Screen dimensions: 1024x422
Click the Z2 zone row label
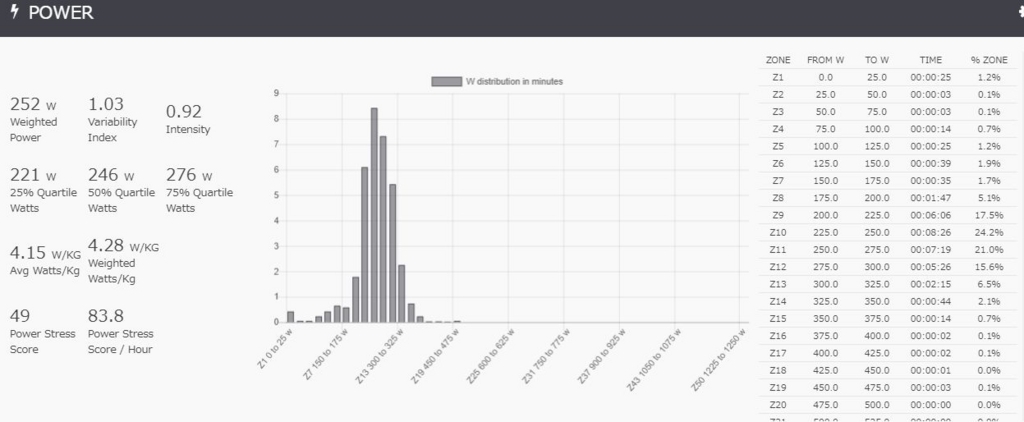pos(778,94)
